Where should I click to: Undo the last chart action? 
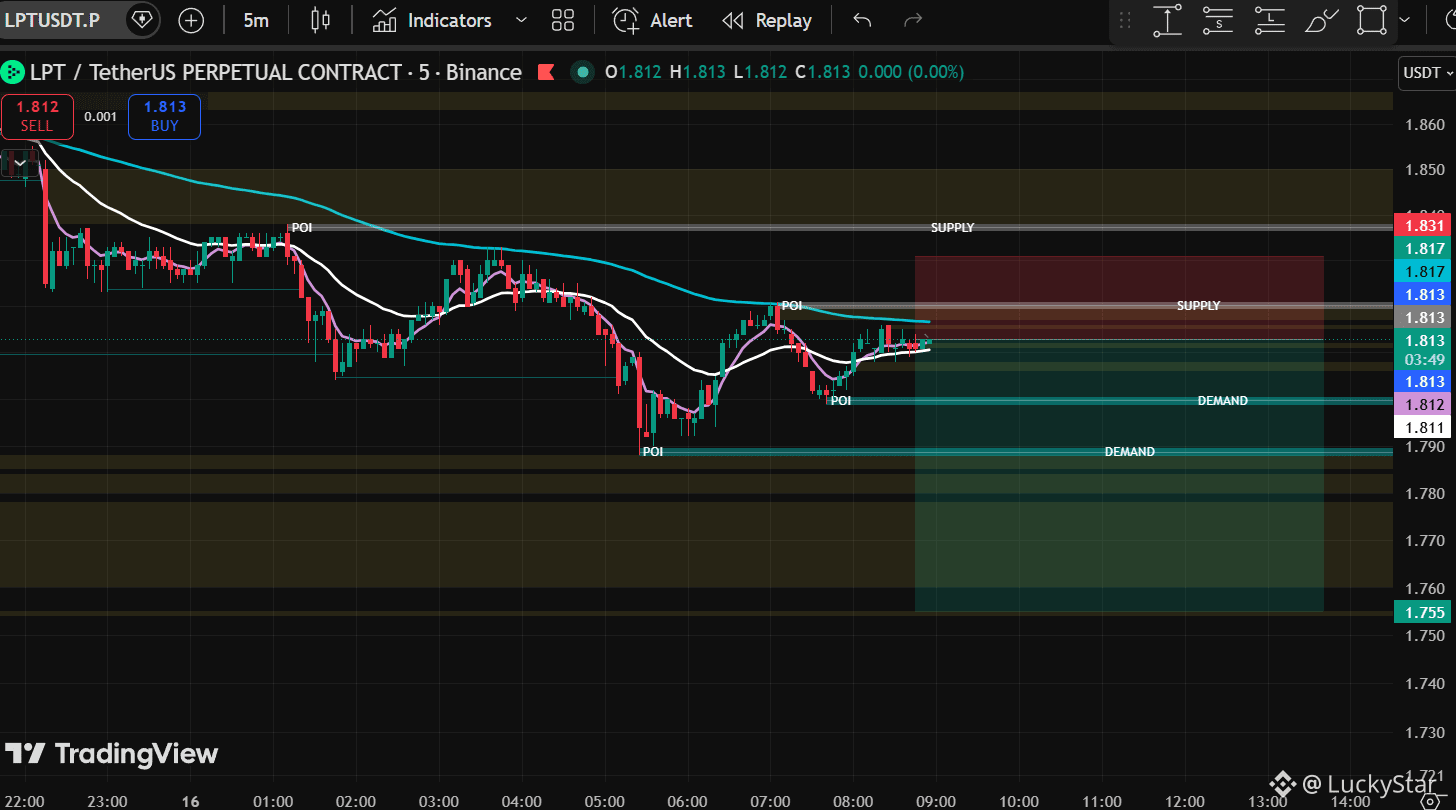tap(862, 20)
